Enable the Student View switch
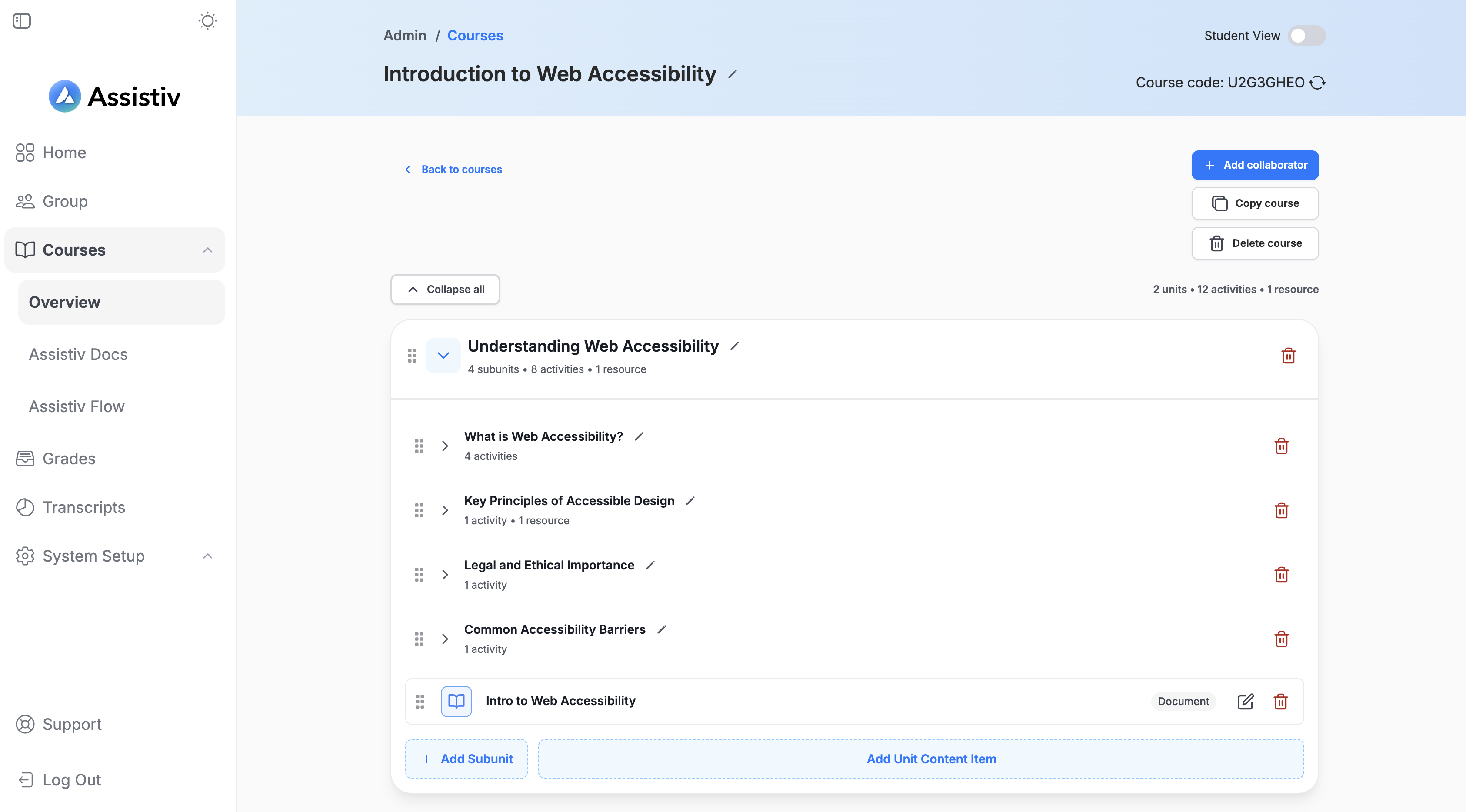Viewport: 1466px width, 812px height. (1306, 36)
